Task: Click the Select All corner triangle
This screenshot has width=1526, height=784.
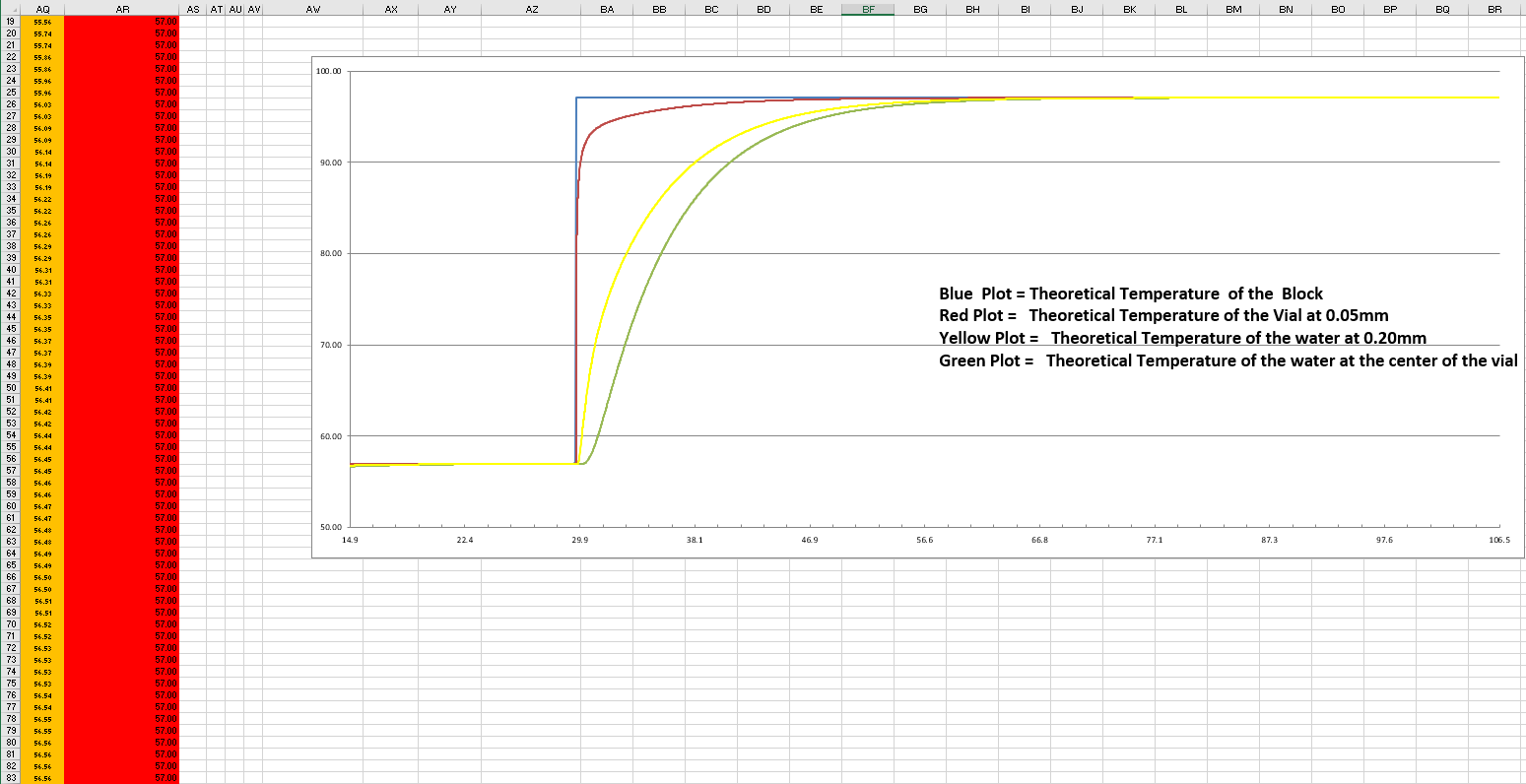Action: tap(10, 9)
